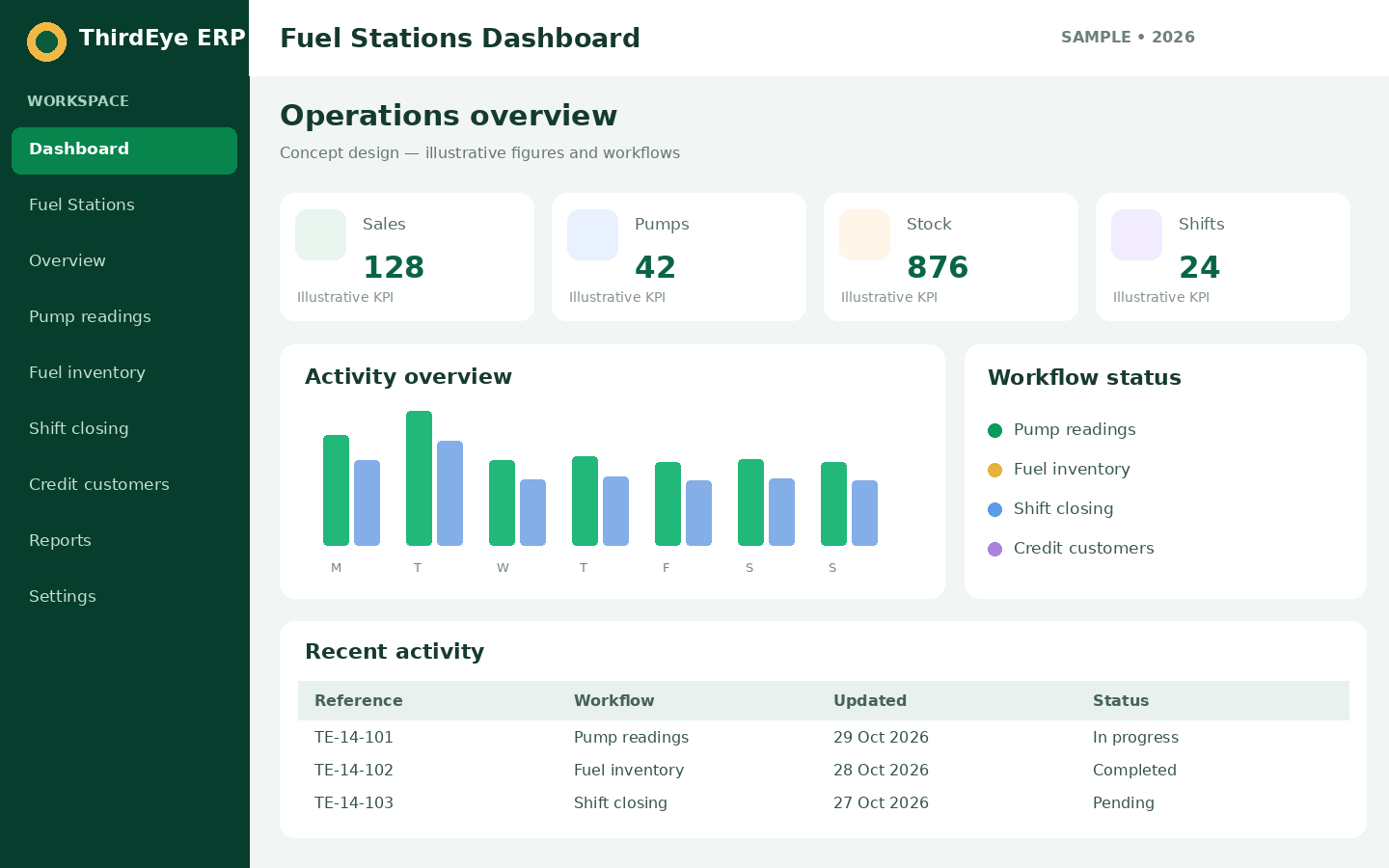
Task: Click the Pending status cell
Action: [x=1124, y=803]
